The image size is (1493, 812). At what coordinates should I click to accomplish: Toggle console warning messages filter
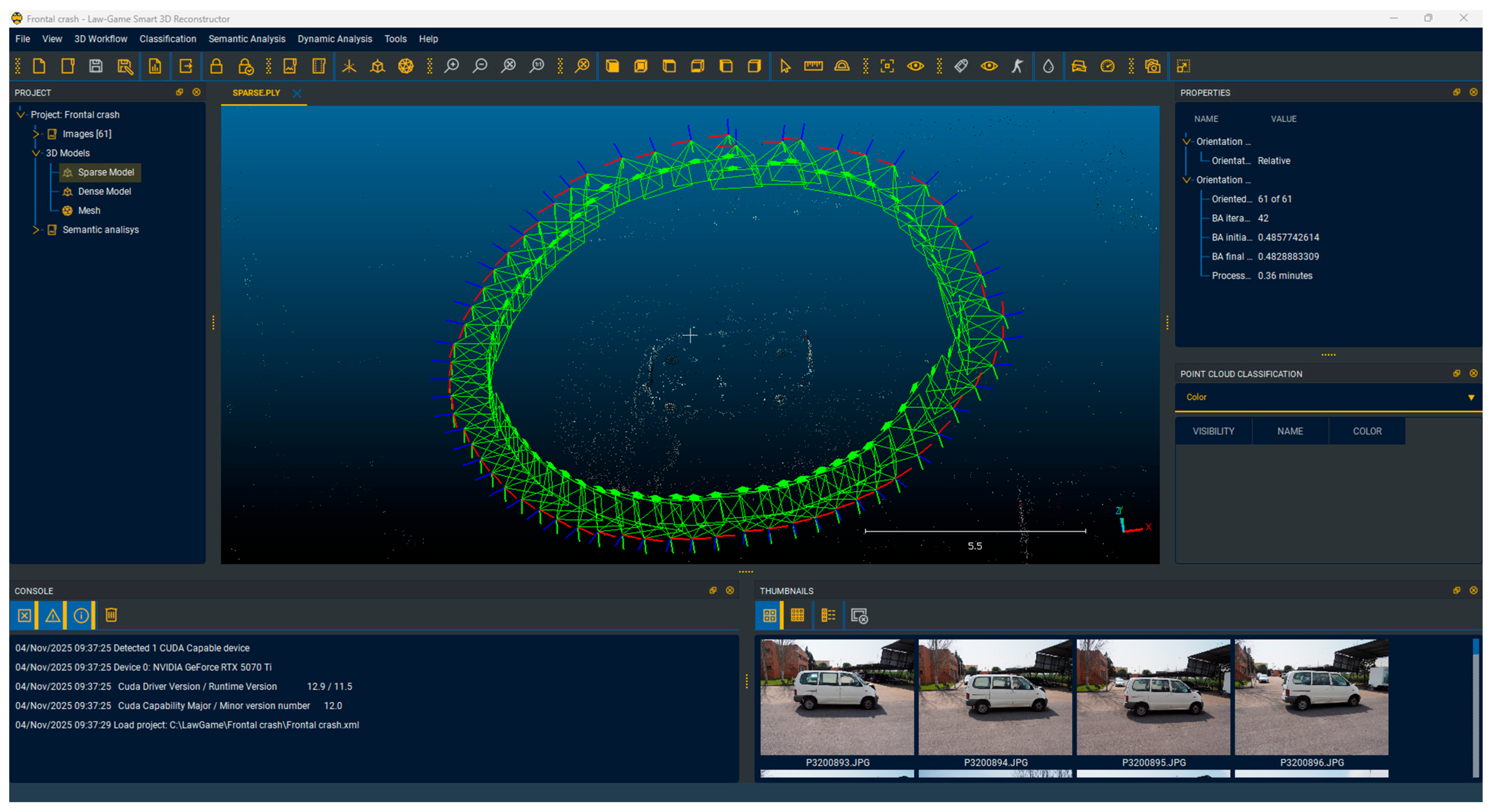53,615
